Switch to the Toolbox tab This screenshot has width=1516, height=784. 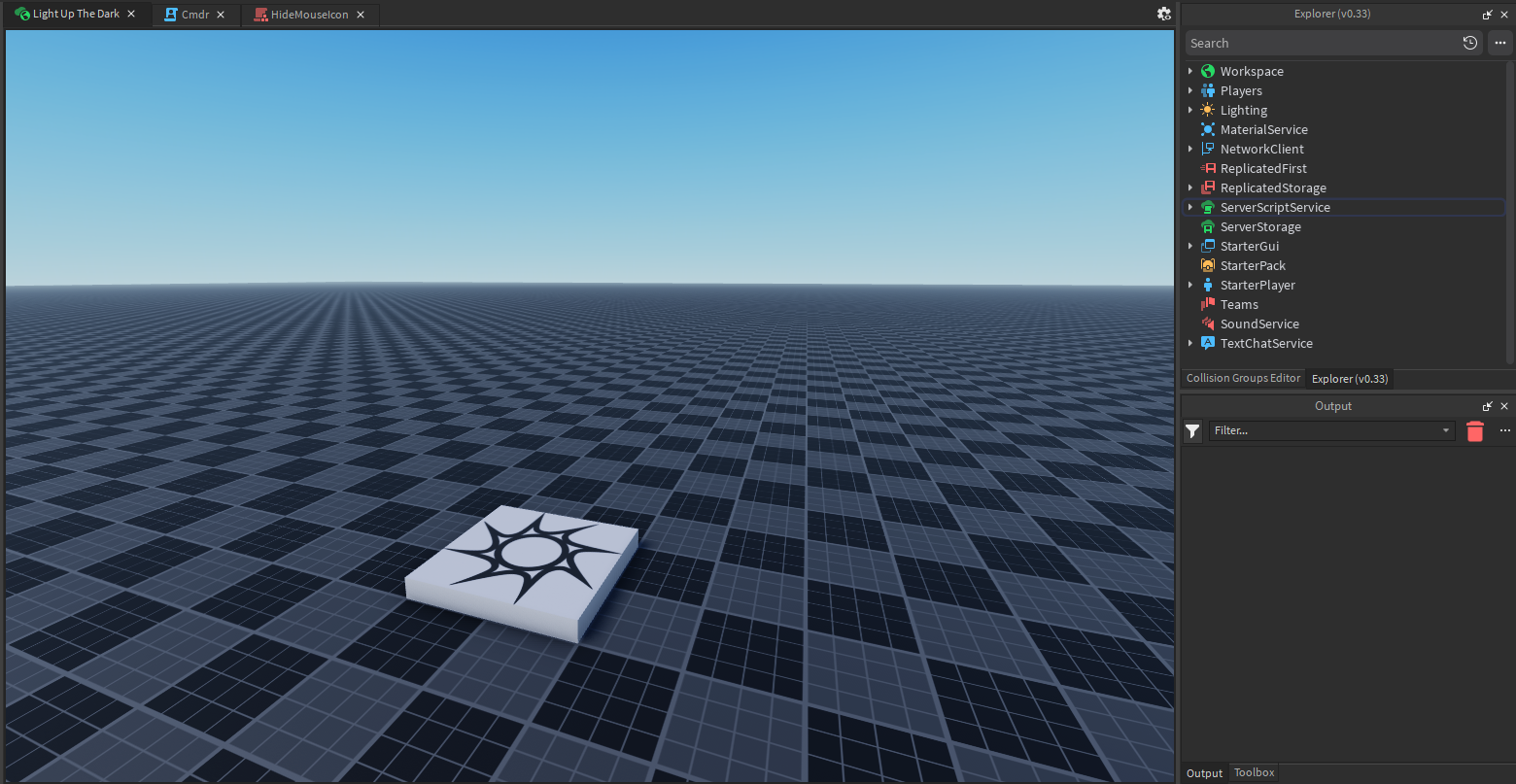coord(1254,772)
